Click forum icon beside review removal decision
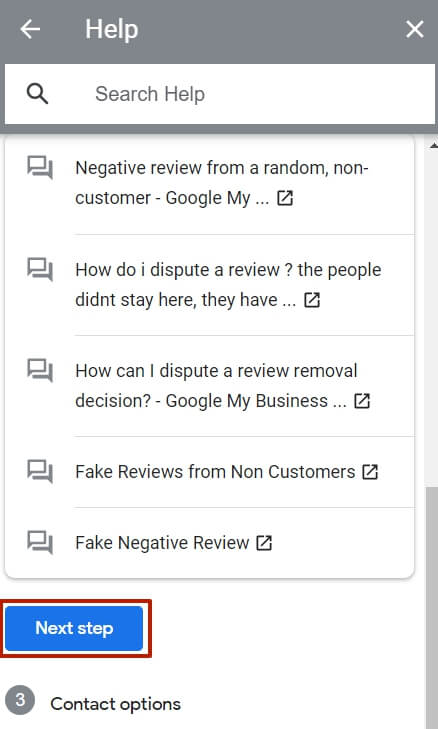This screenshot has height=729, width=438. pos(40,371)
